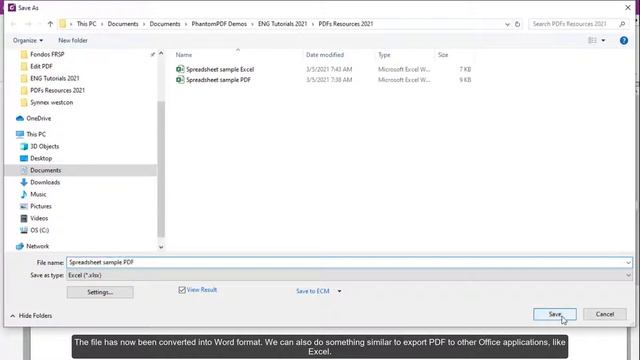Select This PC in navigation pane
Image resolution: width=640 pixels, height=360 pixels.
pos(36,134)
